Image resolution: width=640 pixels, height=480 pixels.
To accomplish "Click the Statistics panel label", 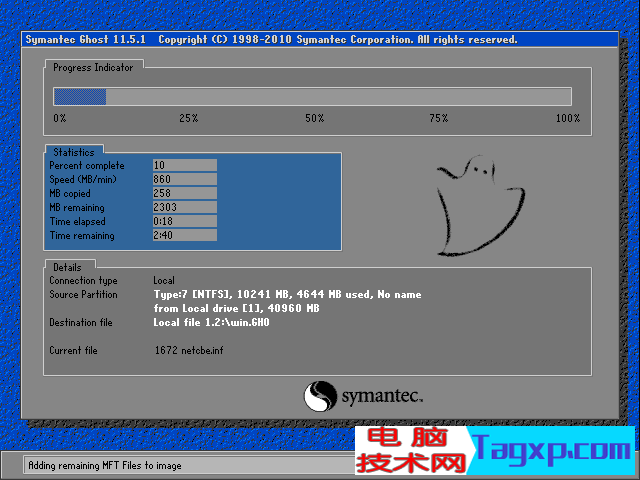I will (74, 152).
